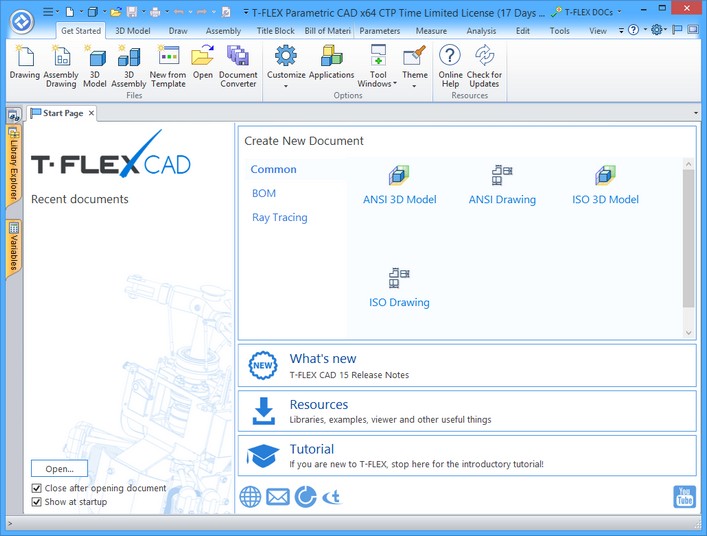Click the print quick-access icon
This screenshot has height=536, width=707.
156,12
